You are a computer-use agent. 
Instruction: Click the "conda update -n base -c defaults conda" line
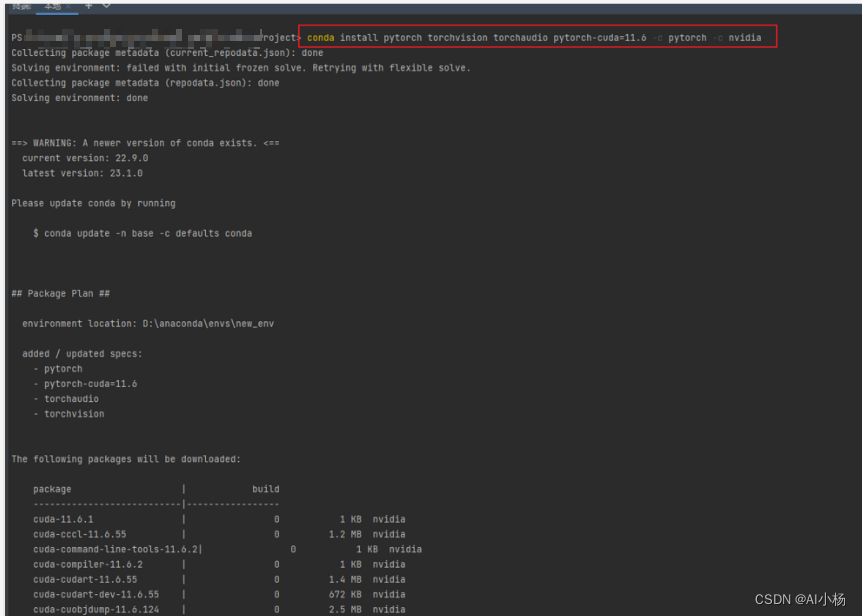142,234
